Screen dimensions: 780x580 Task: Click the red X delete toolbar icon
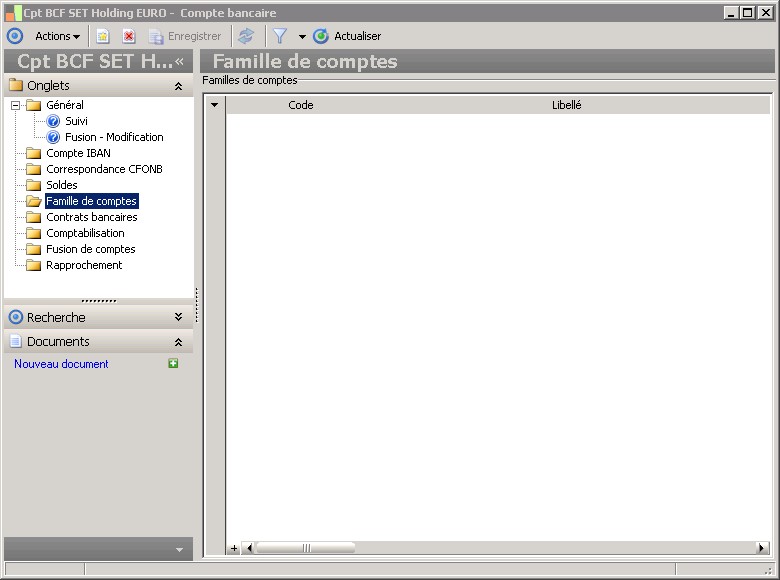point(129,36)
